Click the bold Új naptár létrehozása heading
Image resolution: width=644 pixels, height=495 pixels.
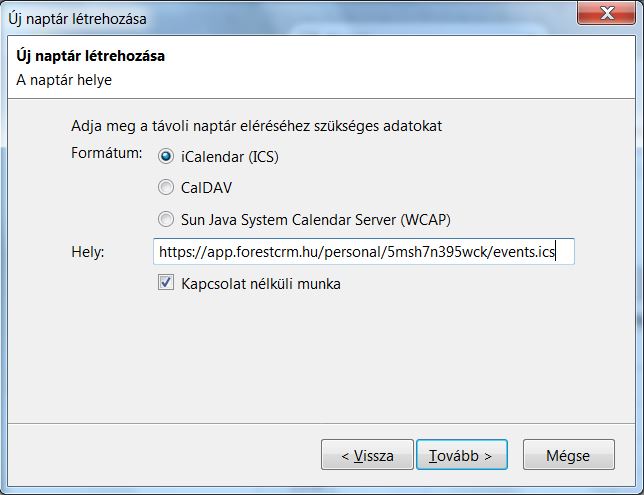pos(89,56)
